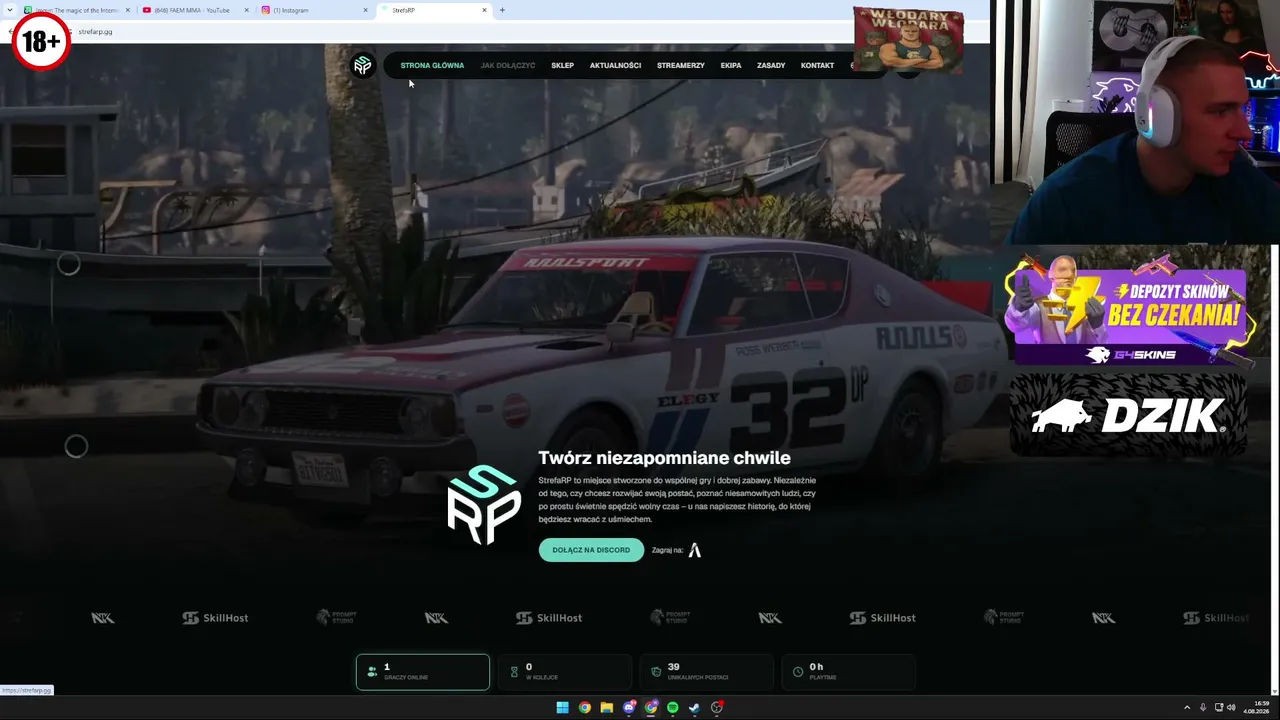This screenshot has width=1280, height=720.
Task: Click the Twórz niezapomniane chwile heading
Action: [664, 458]
